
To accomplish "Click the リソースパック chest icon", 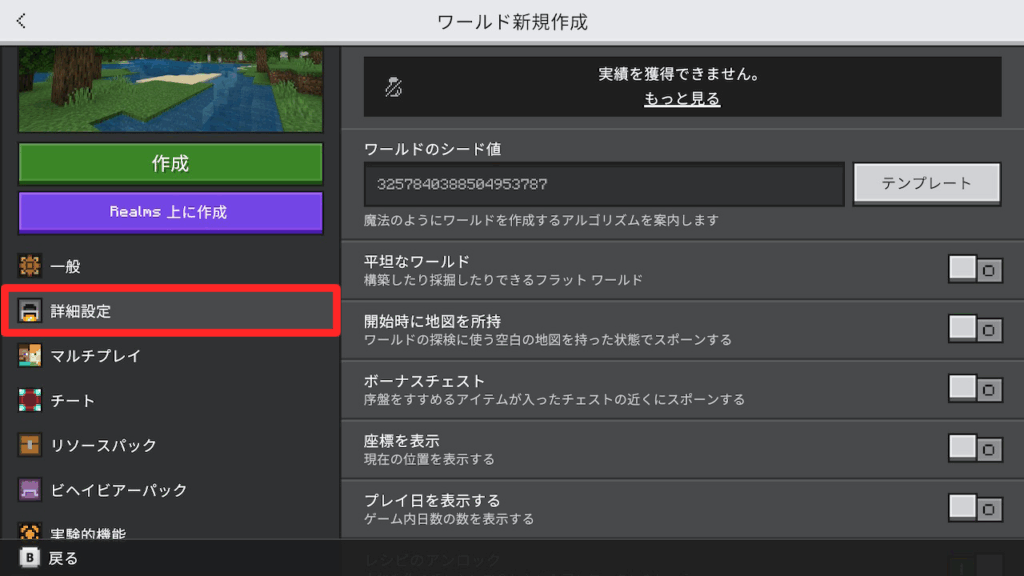I will (30, 445).
